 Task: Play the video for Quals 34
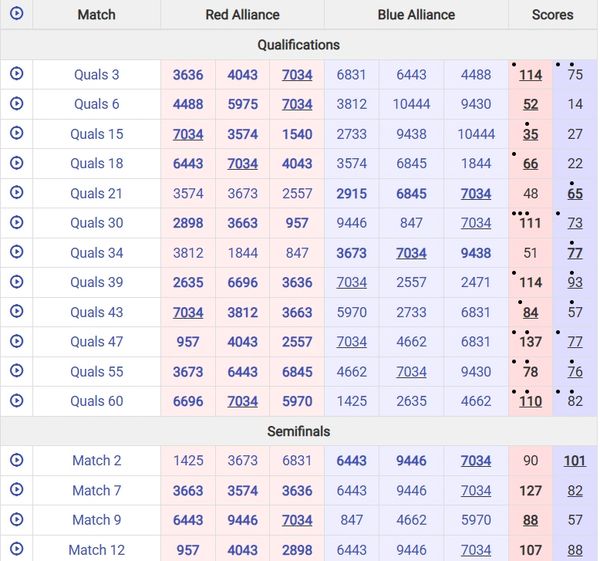click(17, 253)
